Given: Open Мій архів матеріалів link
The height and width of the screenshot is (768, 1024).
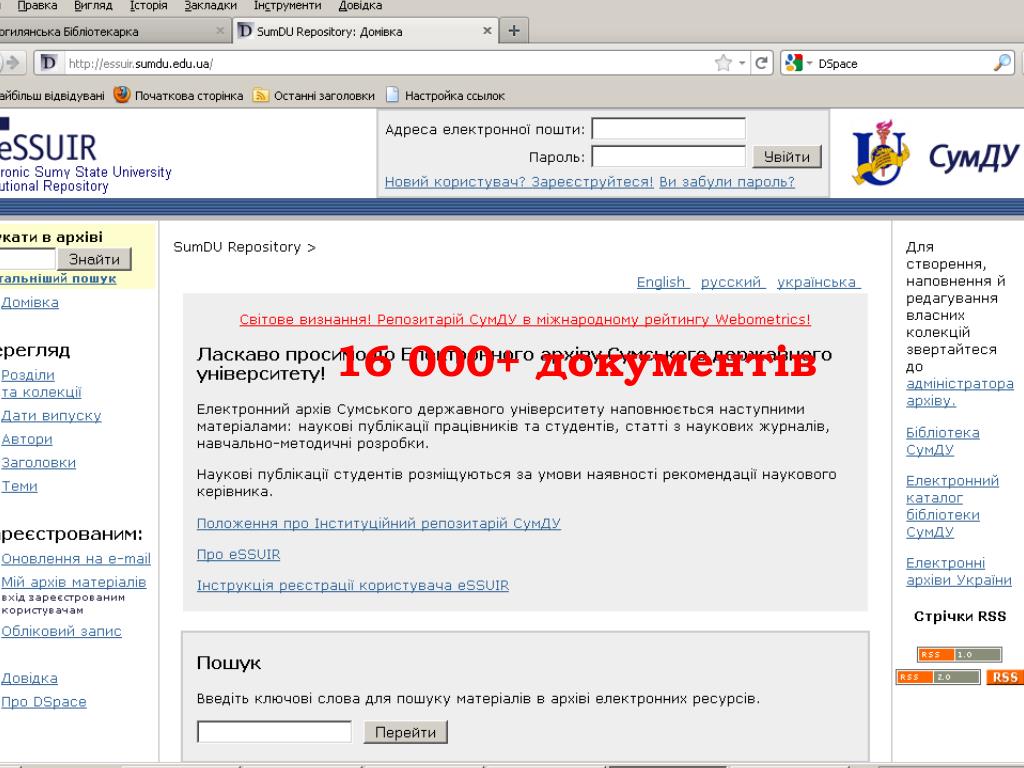Looking at the screenshot, I should click(73, 582).
